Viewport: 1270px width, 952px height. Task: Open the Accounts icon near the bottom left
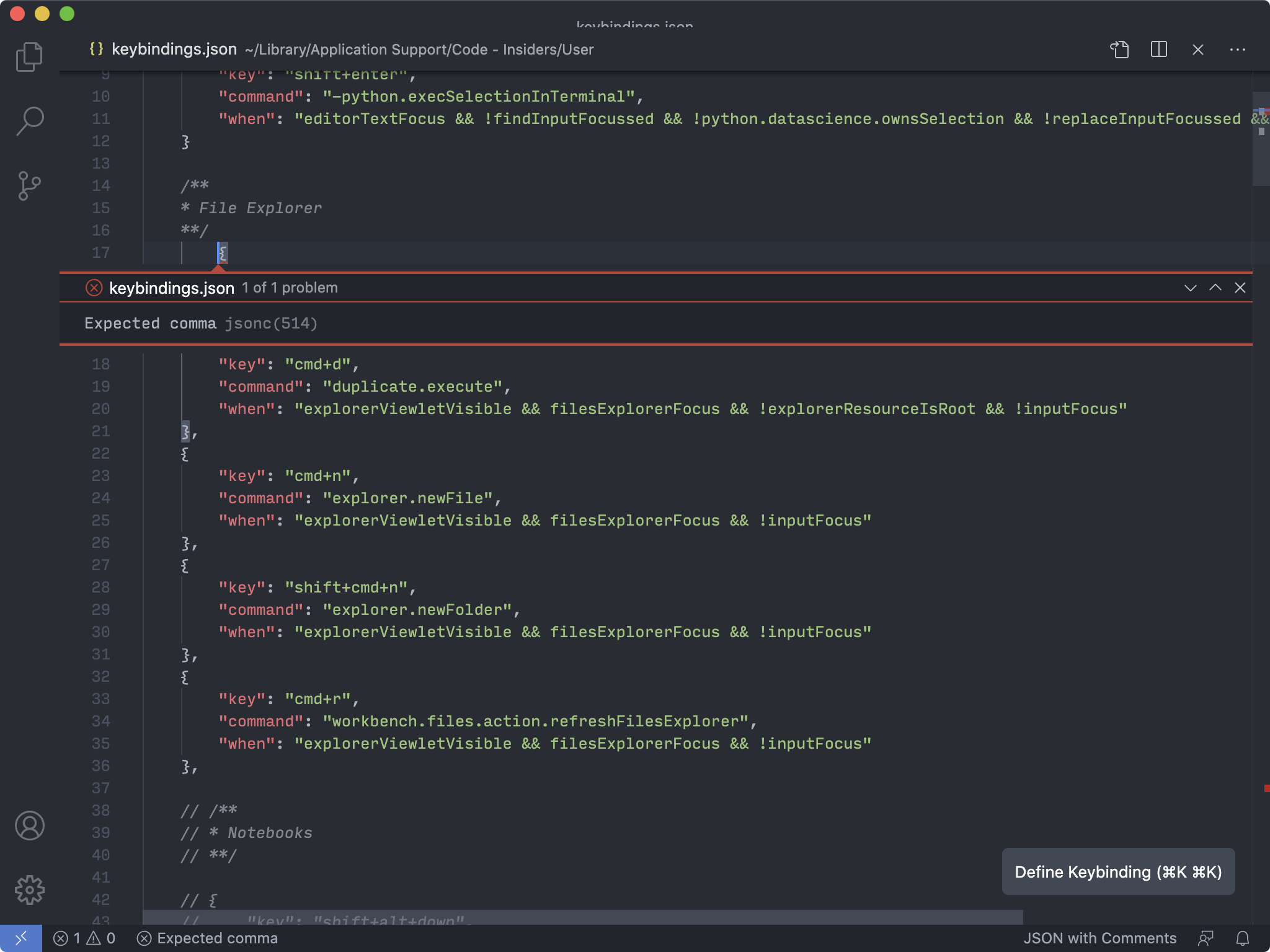pyautogui.click(x=29, y=826)
